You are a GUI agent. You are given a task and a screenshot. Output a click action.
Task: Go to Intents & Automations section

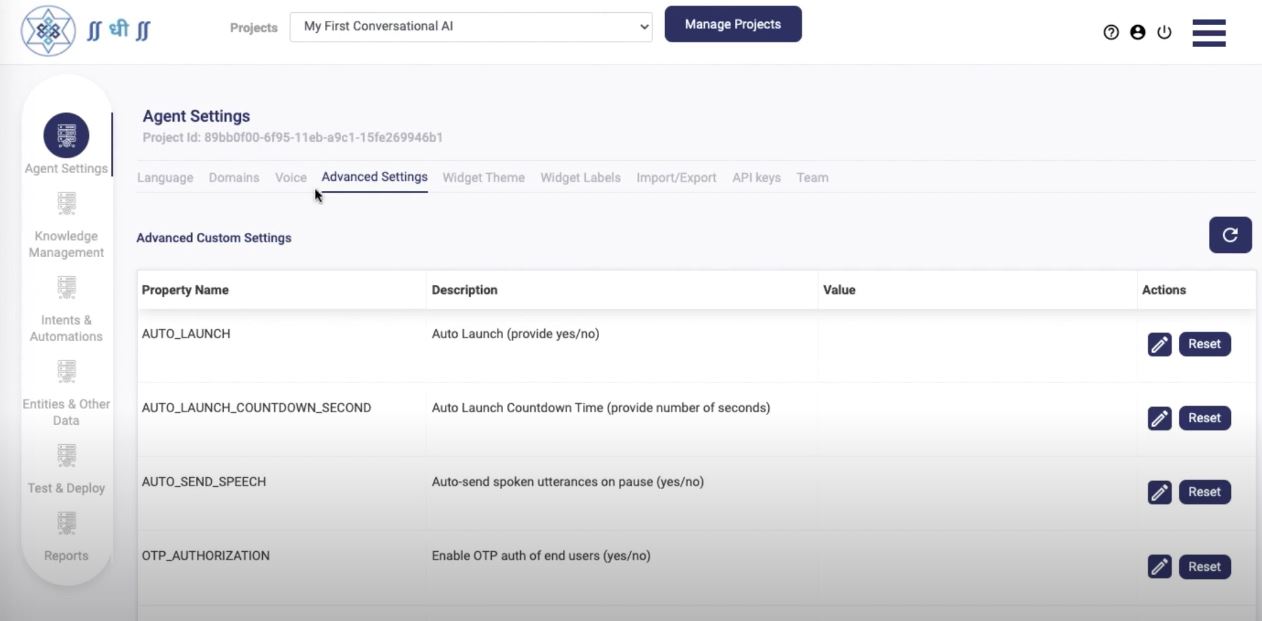(66, 289)
